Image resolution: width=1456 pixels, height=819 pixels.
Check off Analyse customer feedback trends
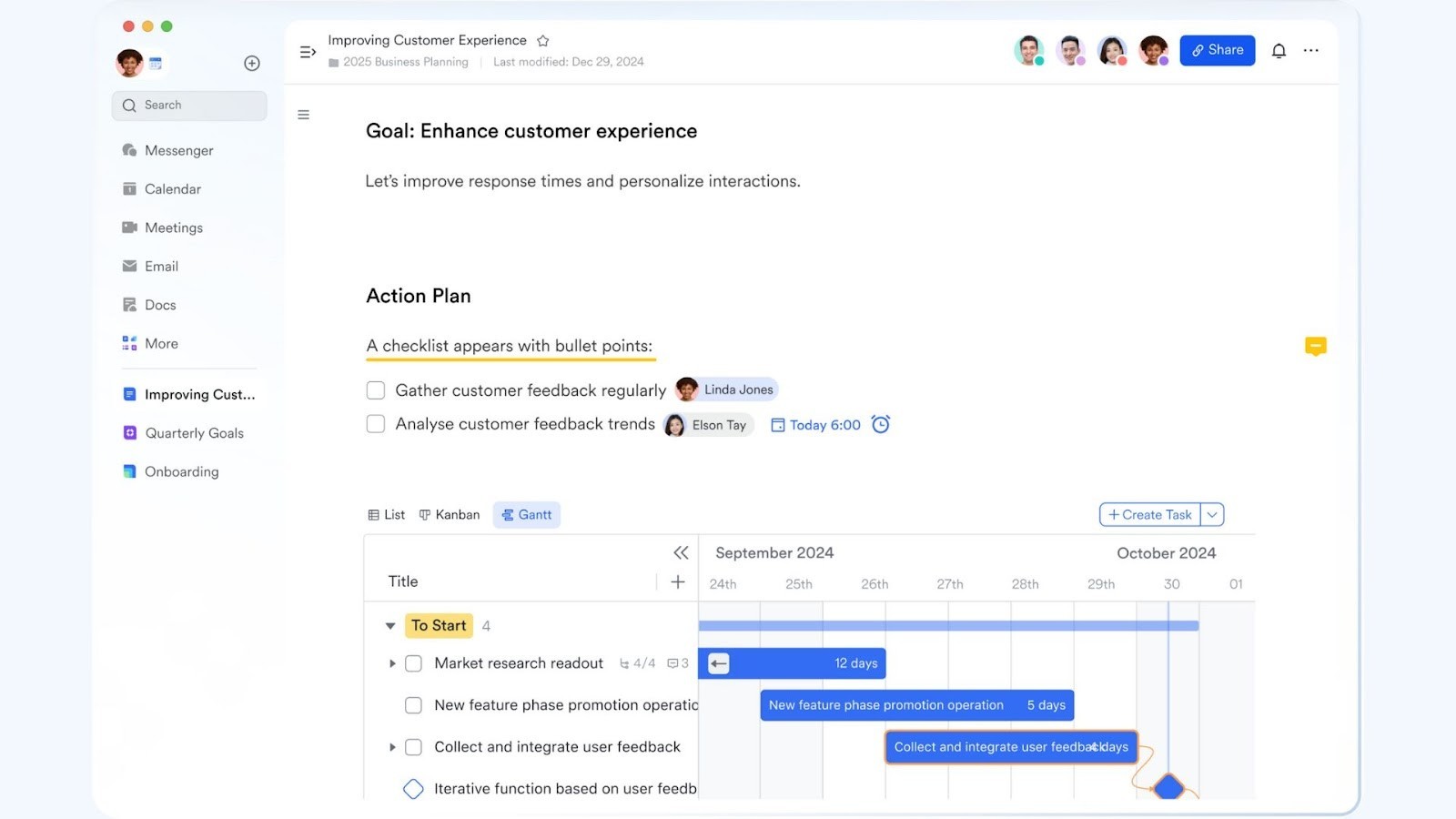375,423
